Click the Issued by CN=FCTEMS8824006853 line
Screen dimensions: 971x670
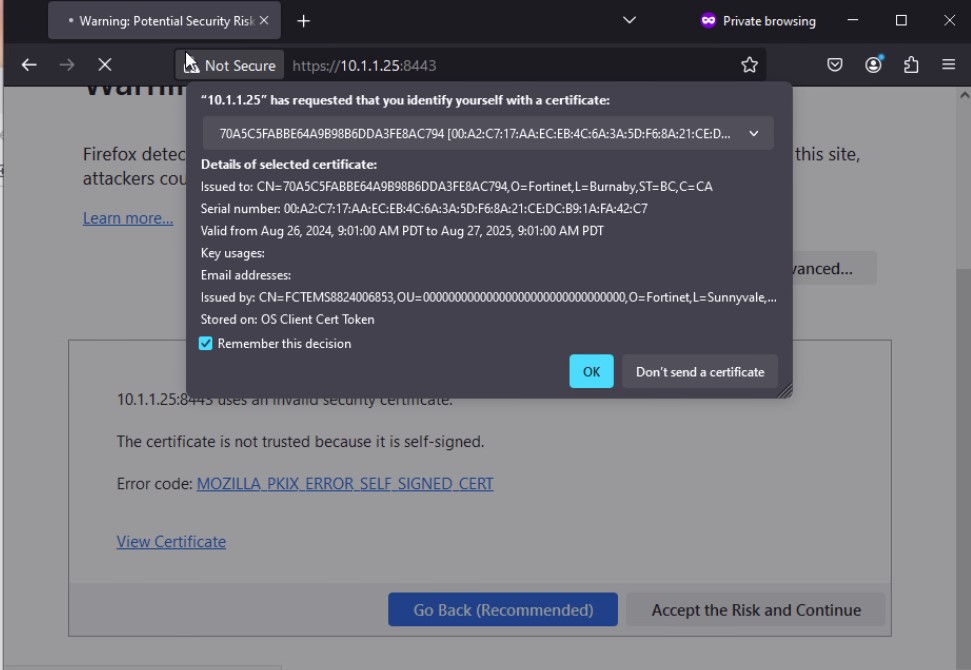[488, 297]
